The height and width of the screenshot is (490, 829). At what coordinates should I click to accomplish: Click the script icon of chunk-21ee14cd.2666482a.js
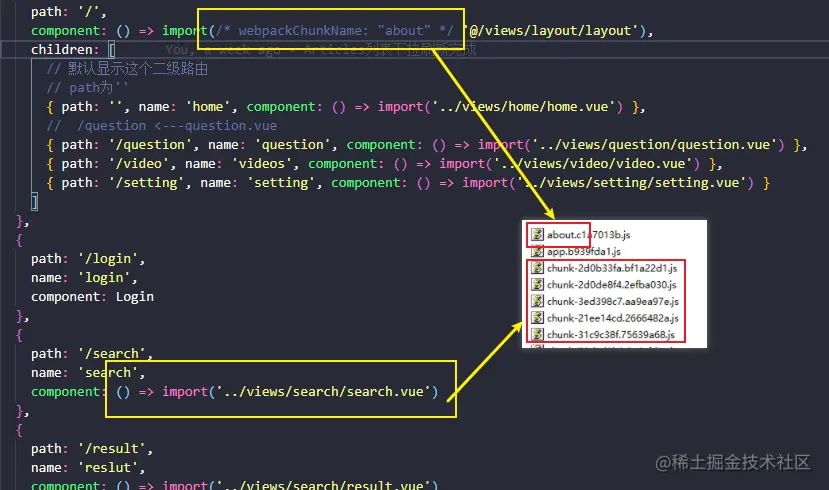537,318
